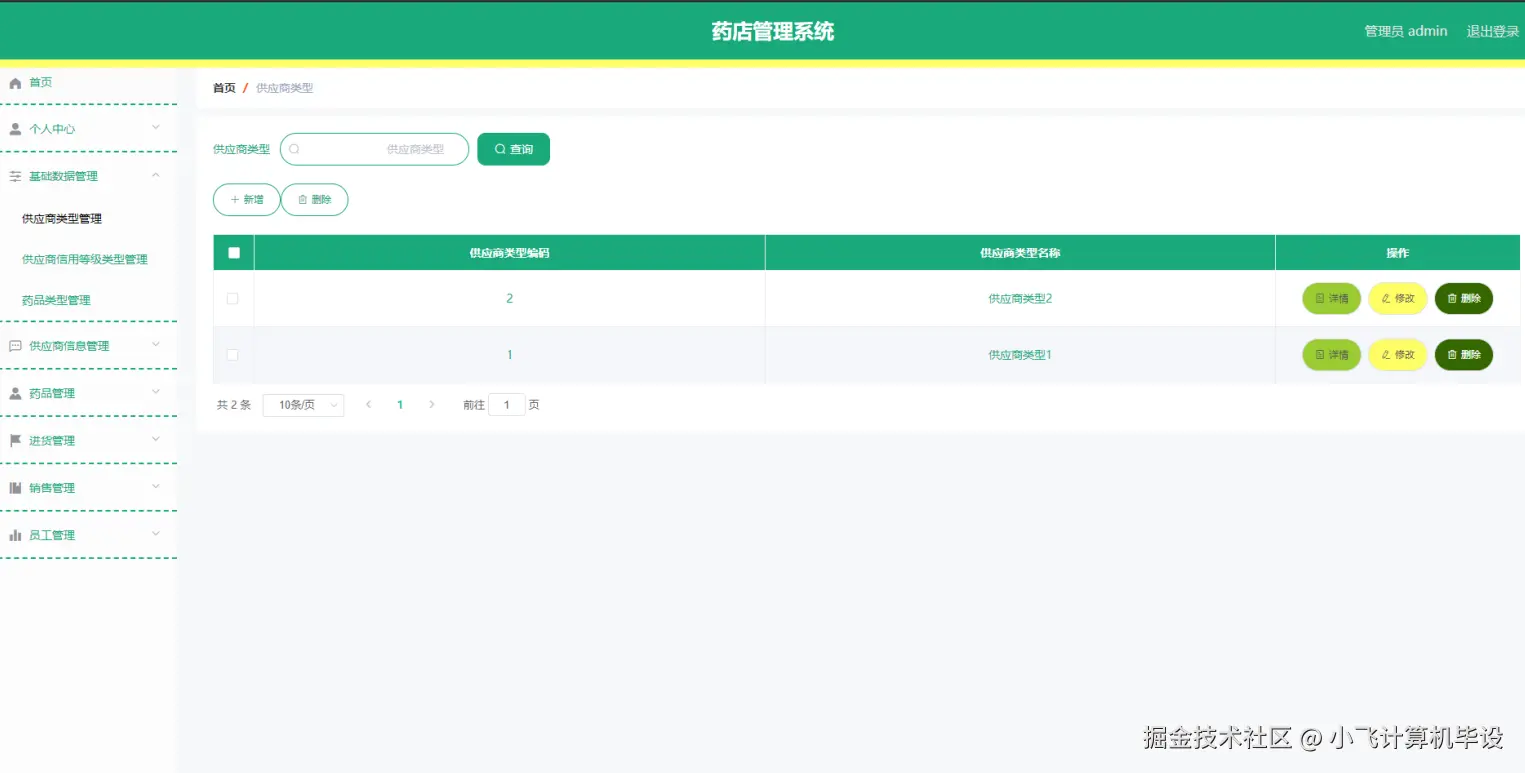Expand the 个人中心 menu chevron

click(x=156, y=127)
